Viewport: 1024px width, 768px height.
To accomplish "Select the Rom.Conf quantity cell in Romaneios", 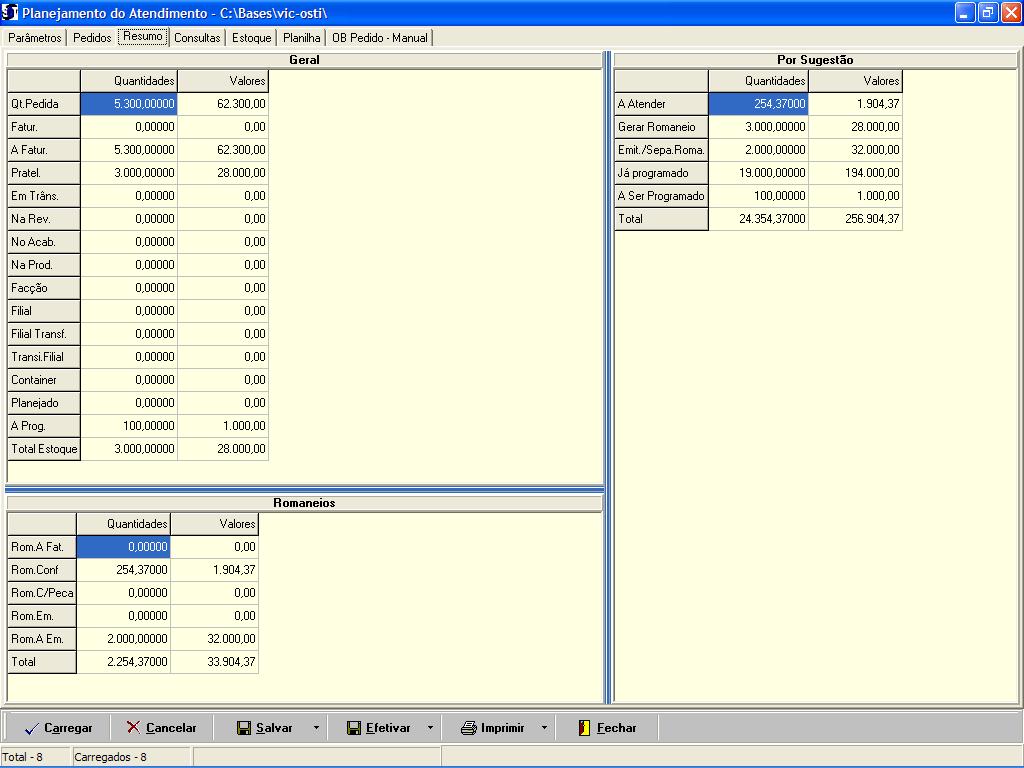I will pyautogui.click(x=124, y=570).
